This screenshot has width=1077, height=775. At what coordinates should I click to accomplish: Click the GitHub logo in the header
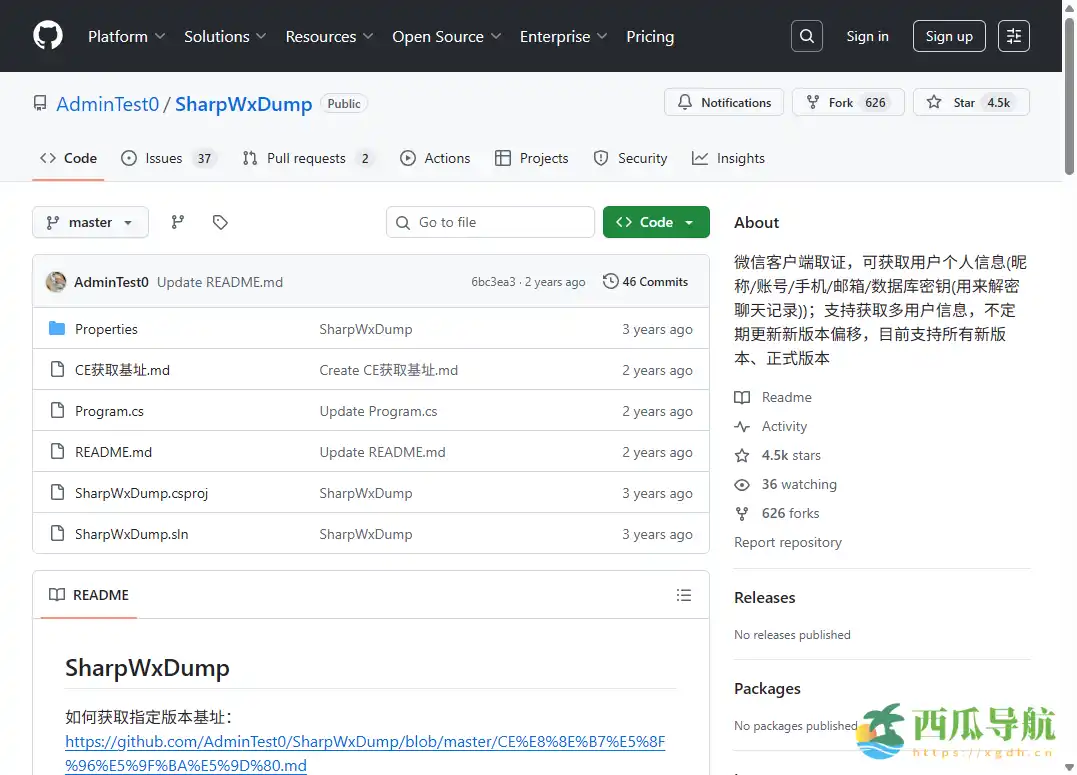tap(47, 35)
